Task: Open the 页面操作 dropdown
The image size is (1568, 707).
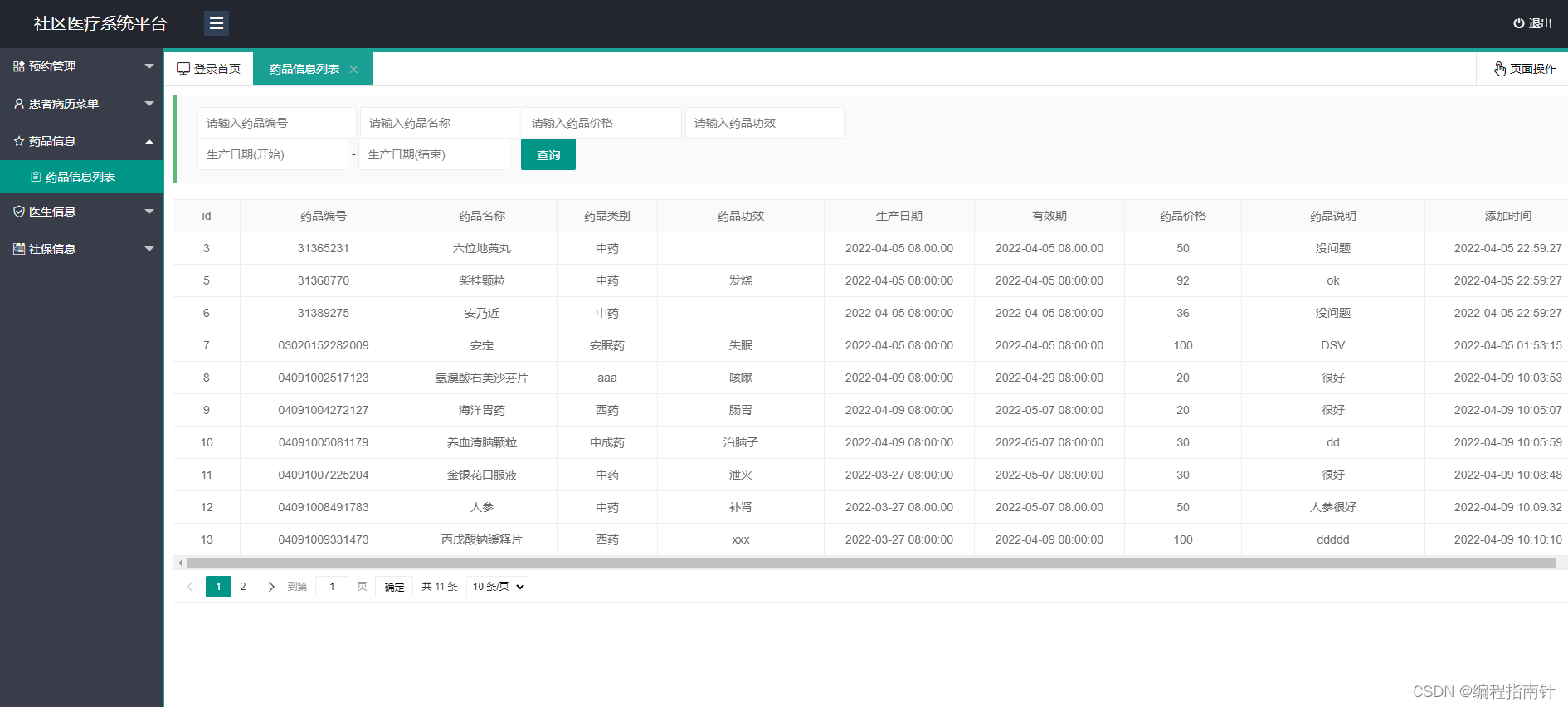Action: click(x=1525, y=69)
